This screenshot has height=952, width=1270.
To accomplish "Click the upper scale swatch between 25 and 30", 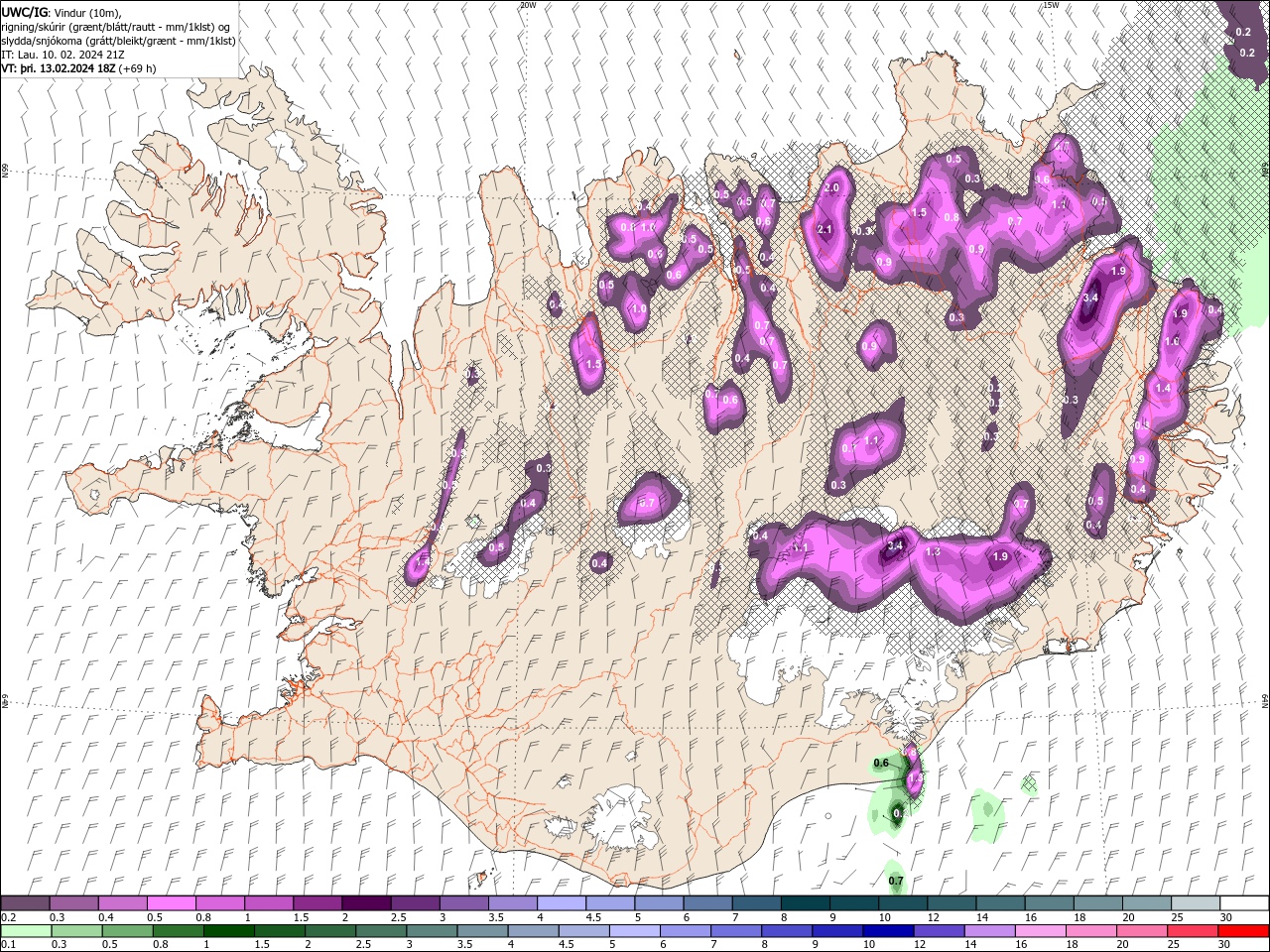I will click(1195, 903).
